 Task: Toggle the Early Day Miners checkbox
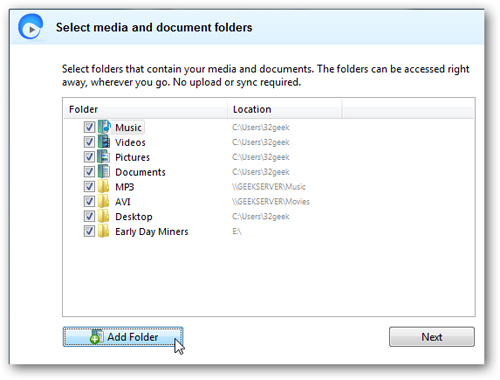point(89,231)
